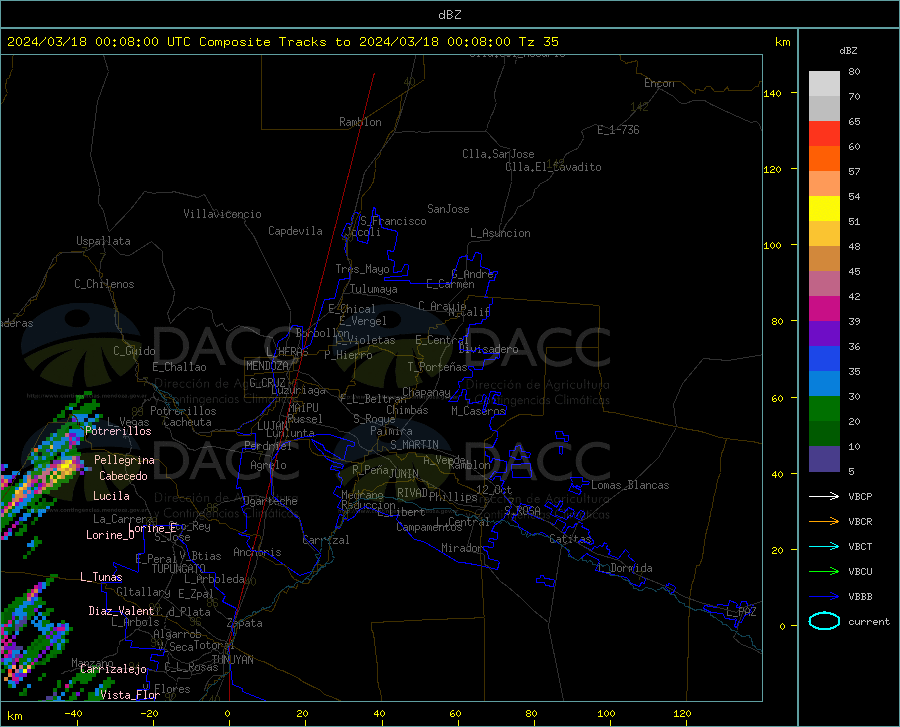
Task: Click the Ramblon label near top
Action: click(x=360, y=122)
